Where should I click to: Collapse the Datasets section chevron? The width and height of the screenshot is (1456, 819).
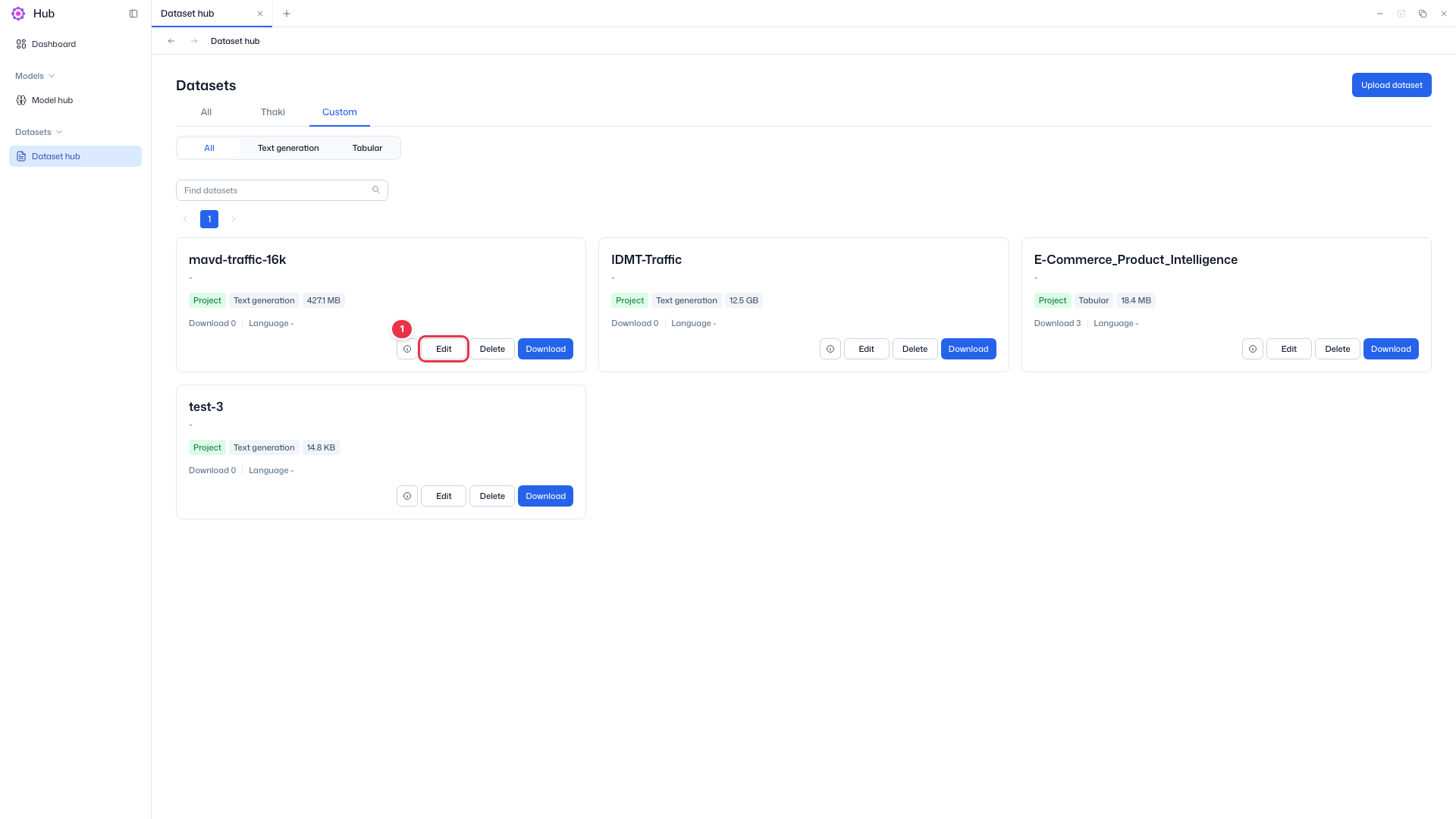(x=59, y=132)
